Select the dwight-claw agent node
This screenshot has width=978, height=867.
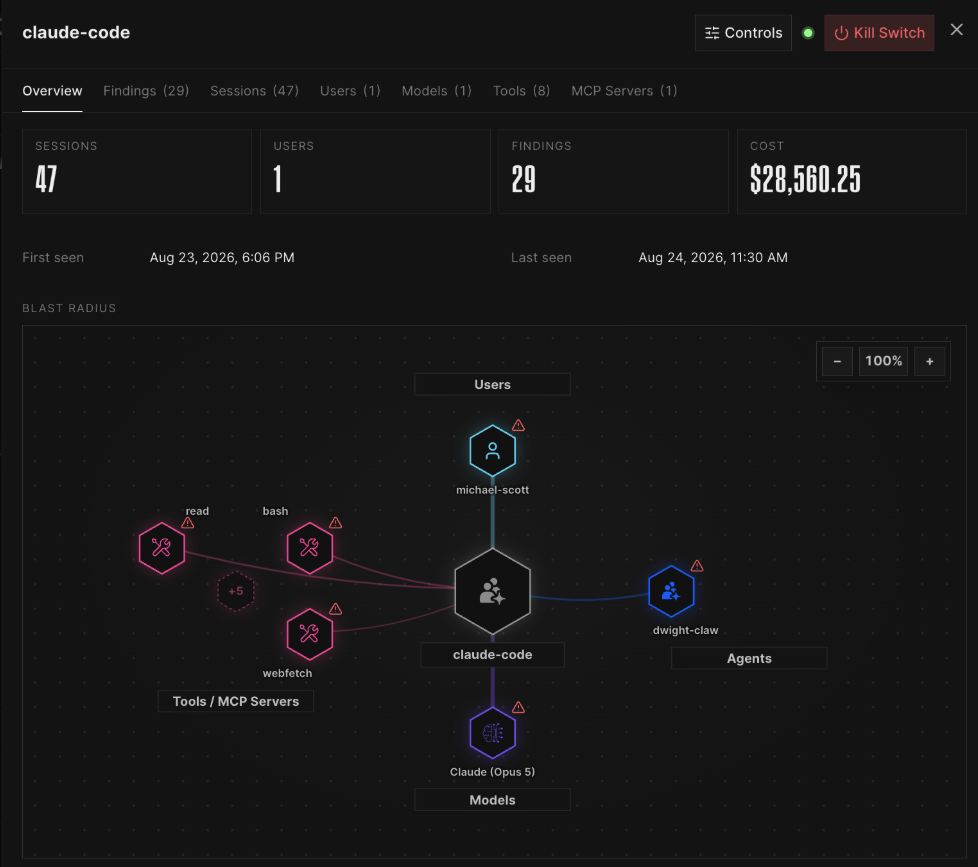(x=671, y=591)
